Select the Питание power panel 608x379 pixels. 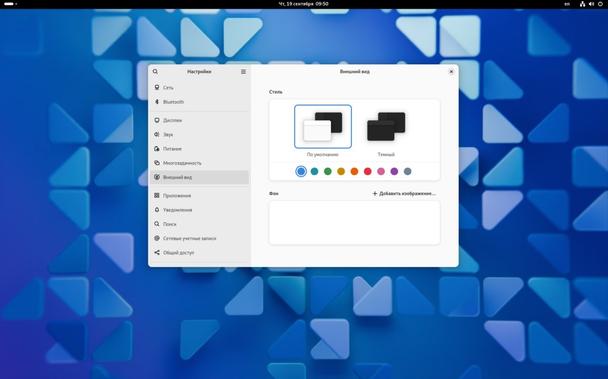(x=200, y=149)
